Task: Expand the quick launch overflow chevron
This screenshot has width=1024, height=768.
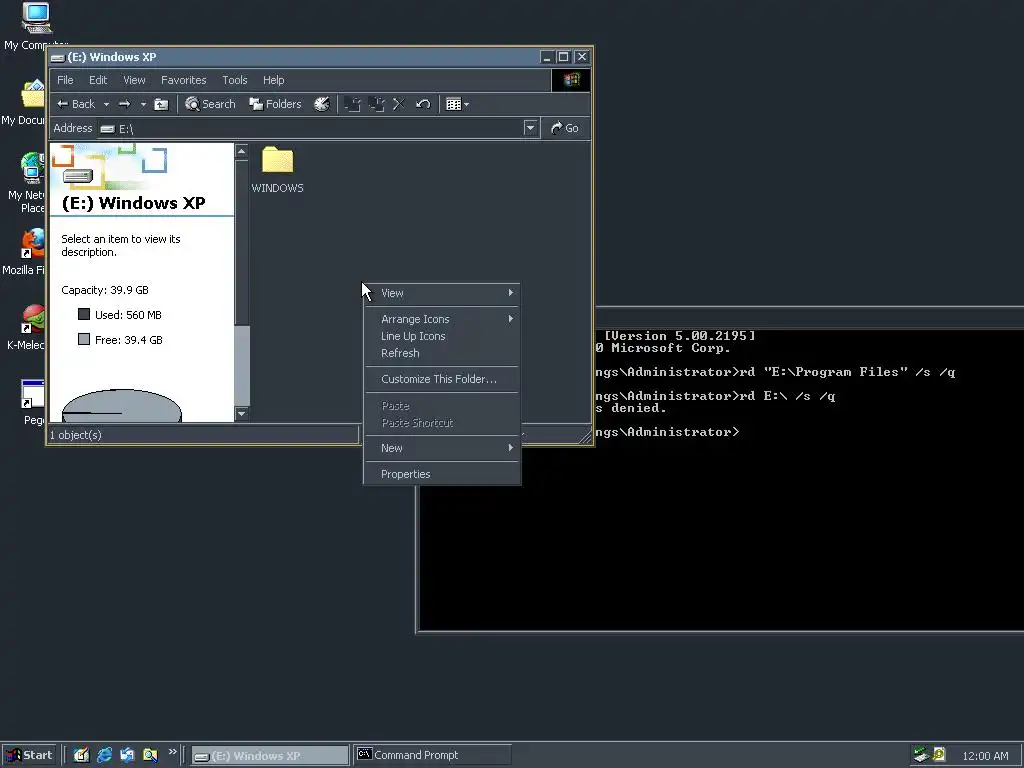Action: point(172,752)
